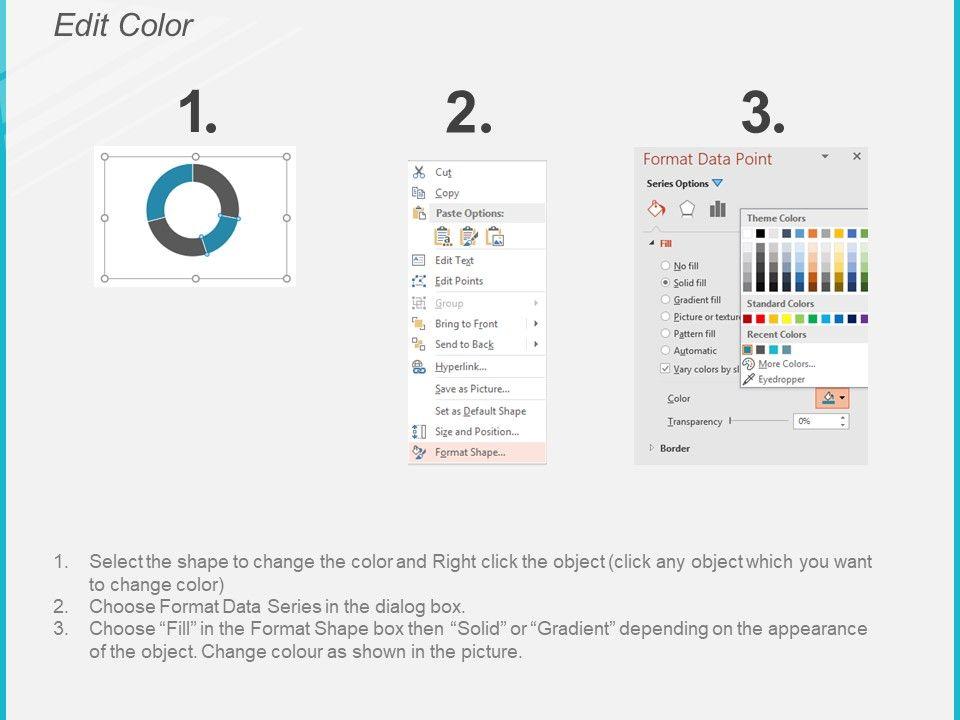Open the More Colors dialog
960x720 pixels.
[x=784, y=364]
